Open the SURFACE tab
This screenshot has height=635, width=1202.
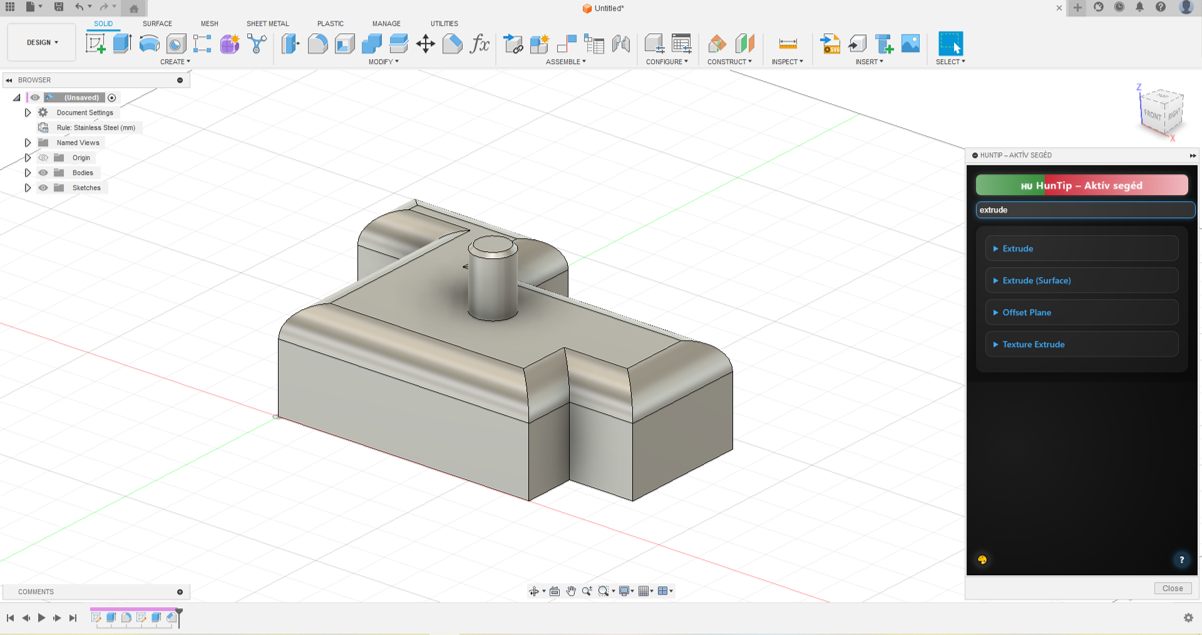(x=157, y=24)
